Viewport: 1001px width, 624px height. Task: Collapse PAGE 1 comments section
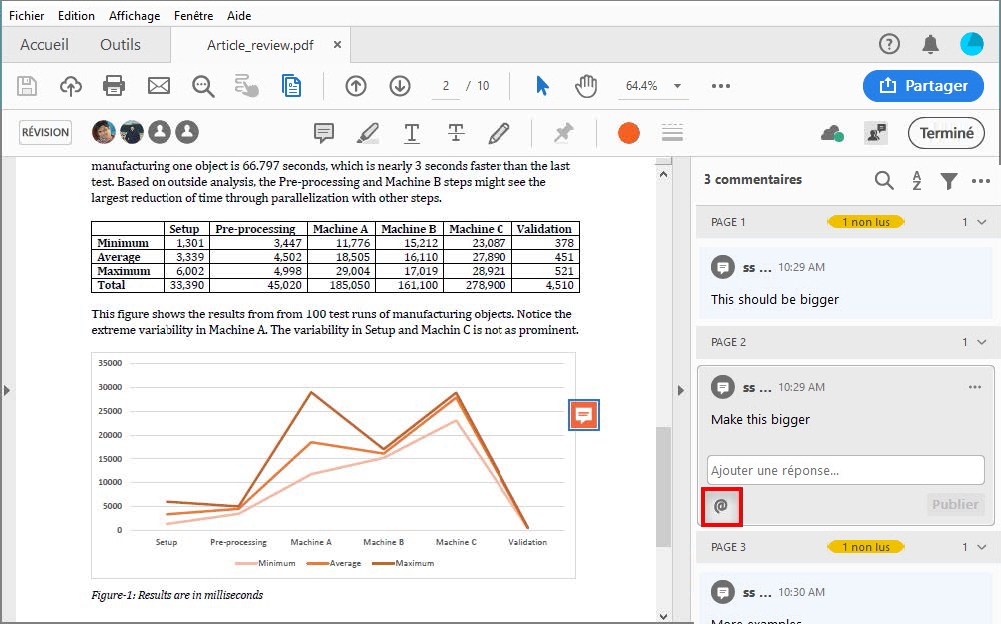coord(981,222)
